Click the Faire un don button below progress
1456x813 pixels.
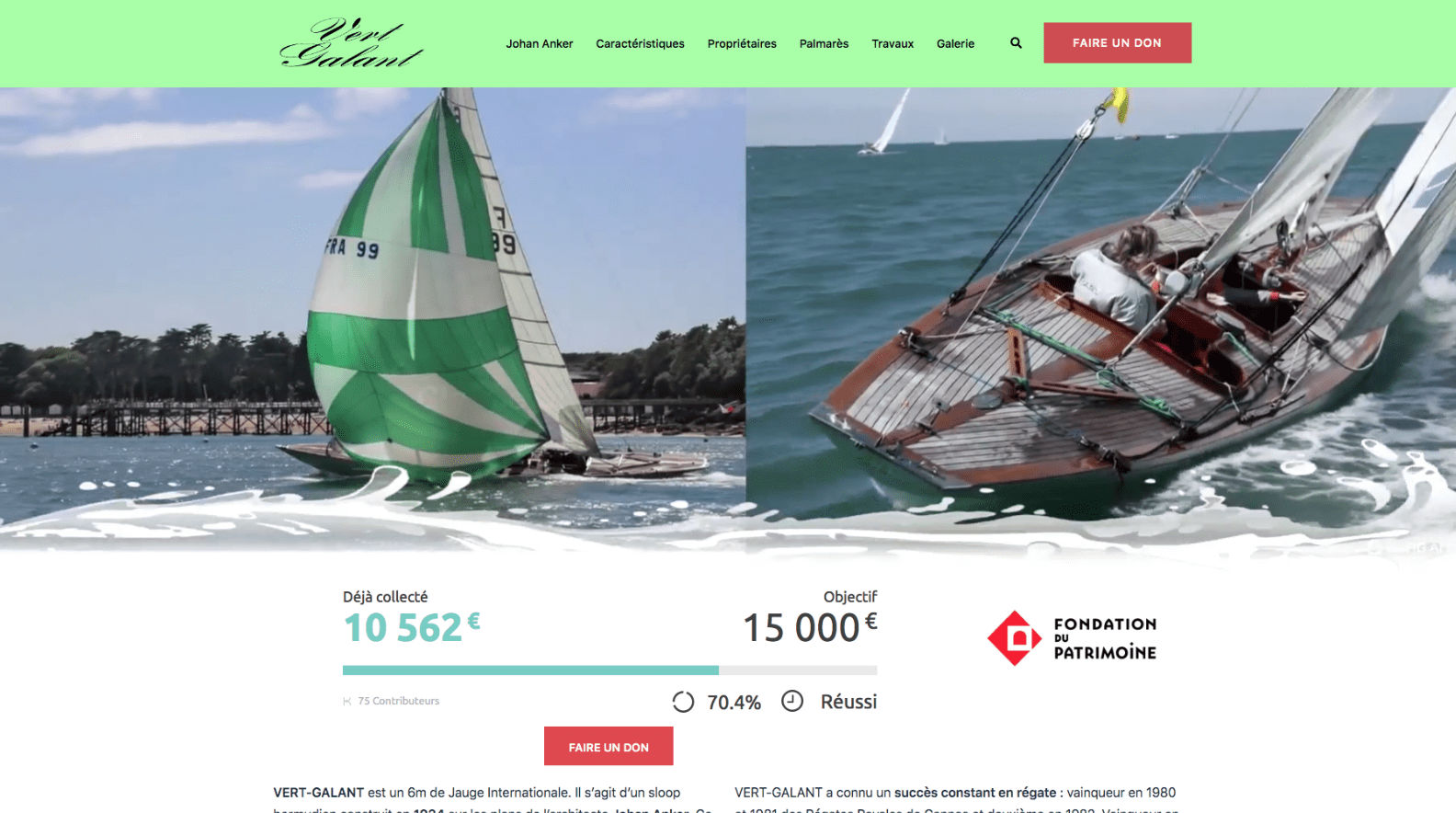pyautogui.click(x=609, y=747)
